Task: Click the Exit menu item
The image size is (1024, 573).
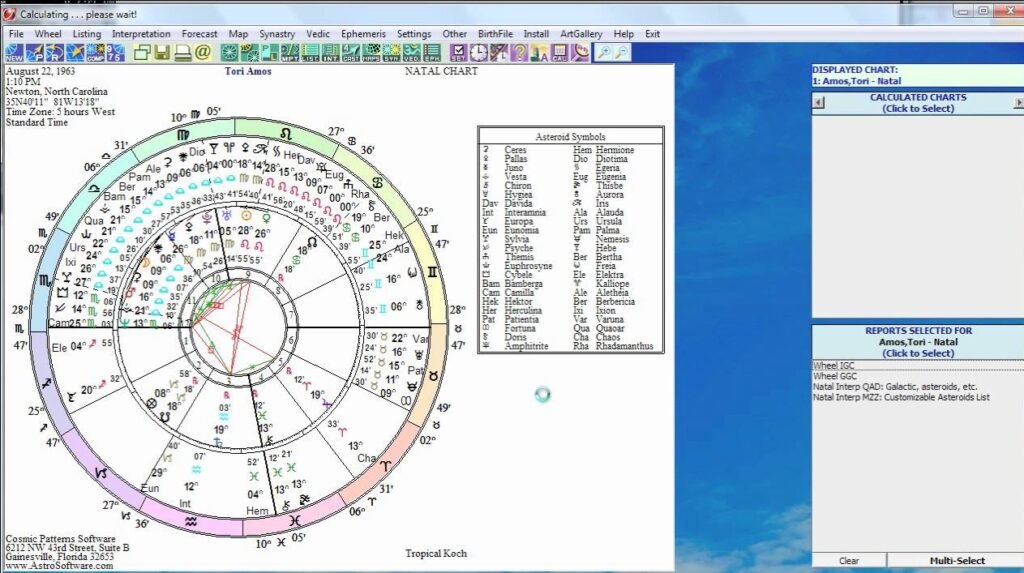Action: click(x=652, y=34)
